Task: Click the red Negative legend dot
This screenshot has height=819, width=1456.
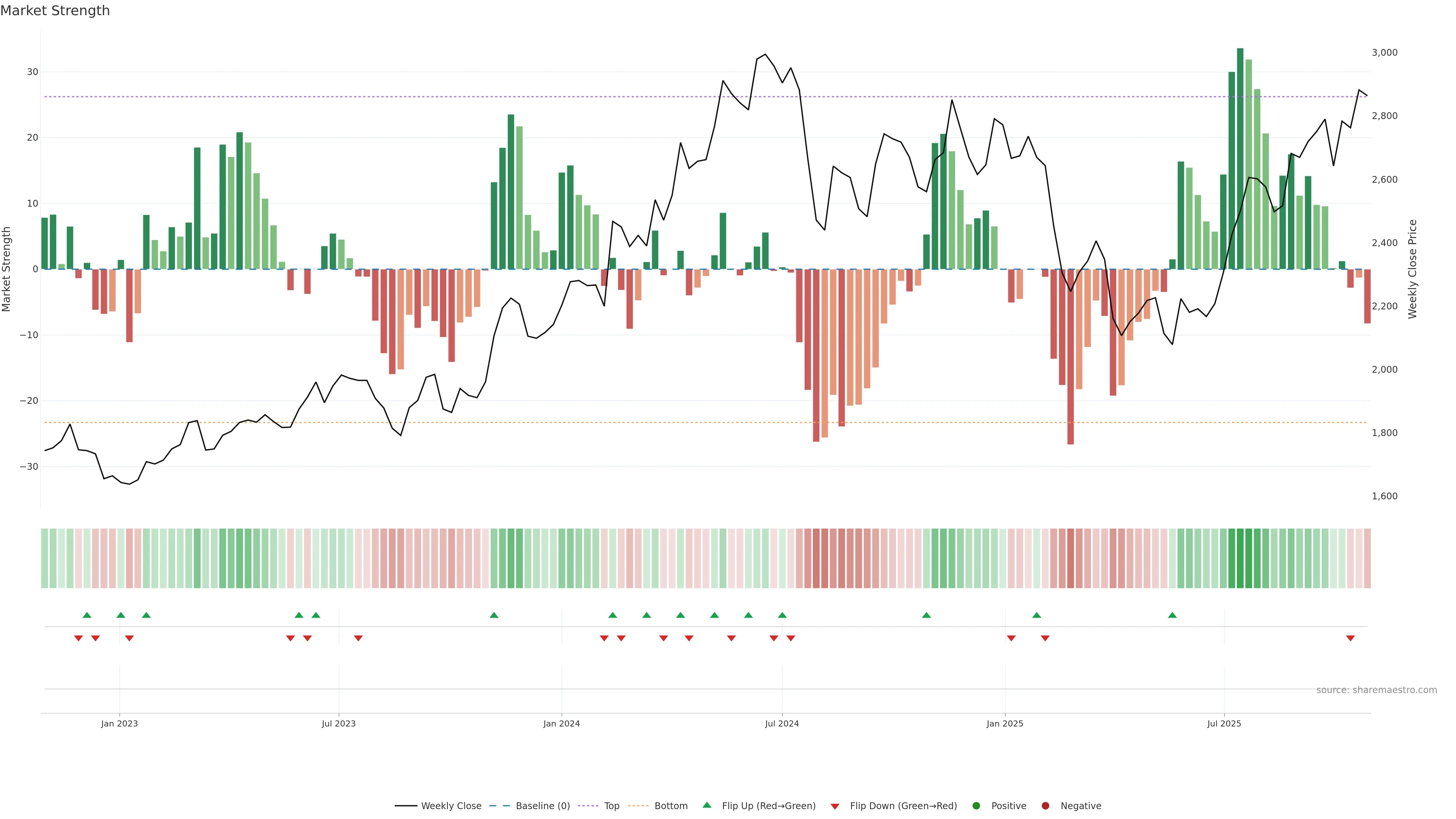Action: (x=1045, y=806)
